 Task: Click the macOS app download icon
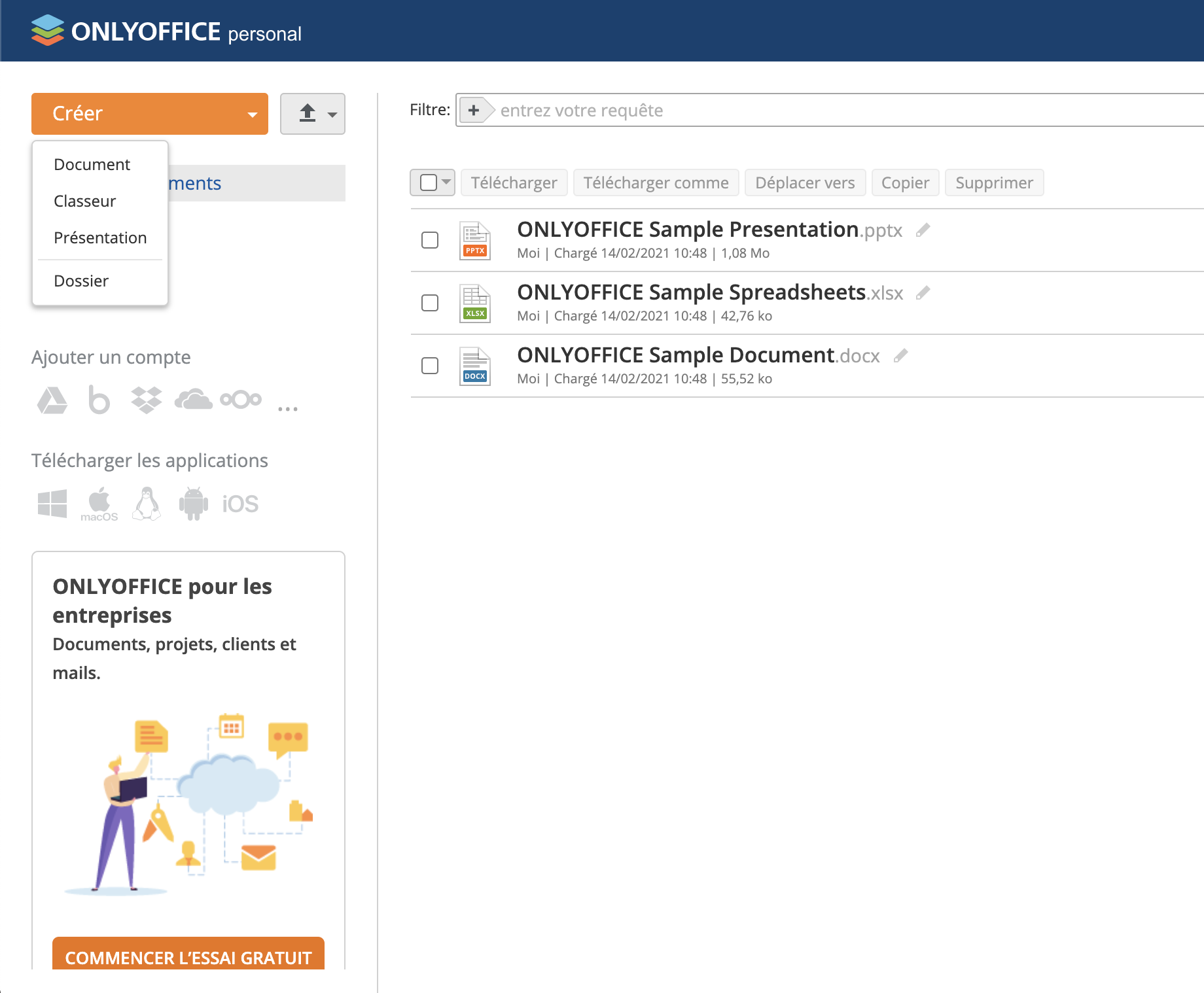[x=99, y=504]
